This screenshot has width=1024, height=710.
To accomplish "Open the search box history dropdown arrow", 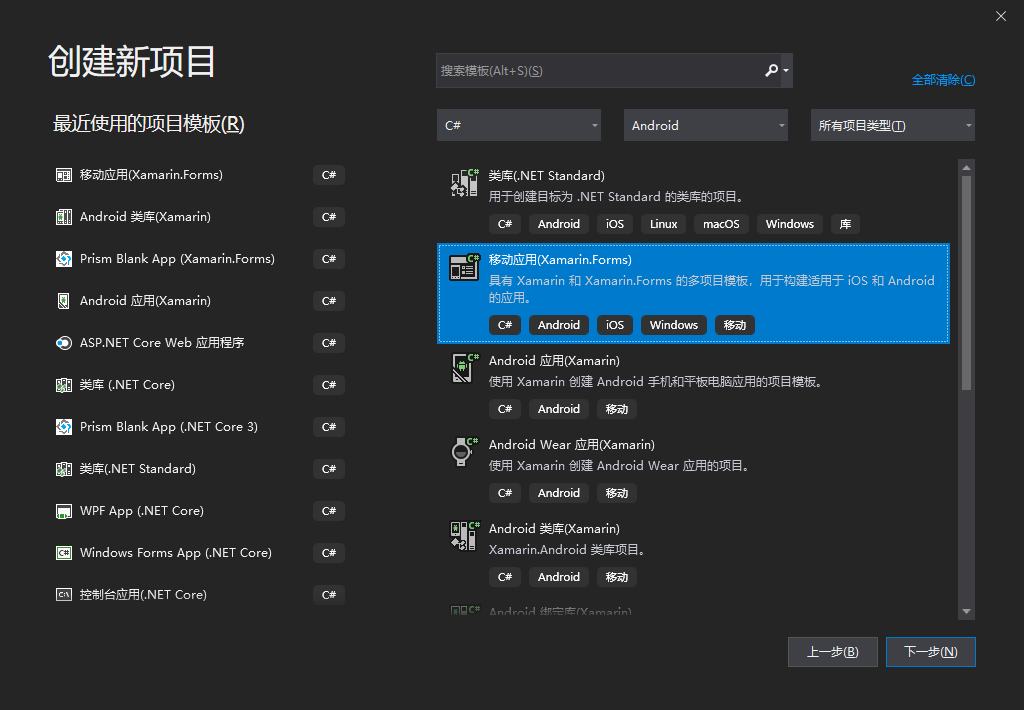I will pyautogui.click(x=786, y=71).
